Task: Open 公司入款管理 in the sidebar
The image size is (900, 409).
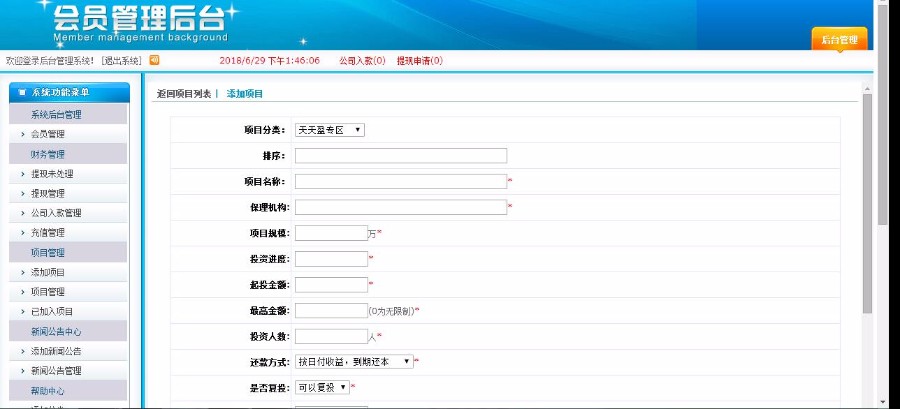Action: click(56, 213)
